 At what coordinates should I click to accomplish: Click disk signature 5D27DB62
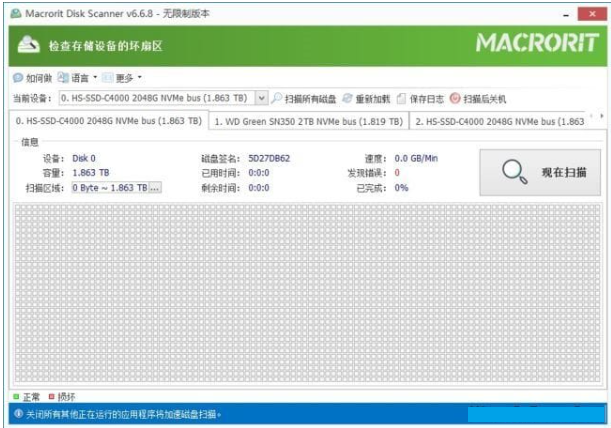(269, 158)
